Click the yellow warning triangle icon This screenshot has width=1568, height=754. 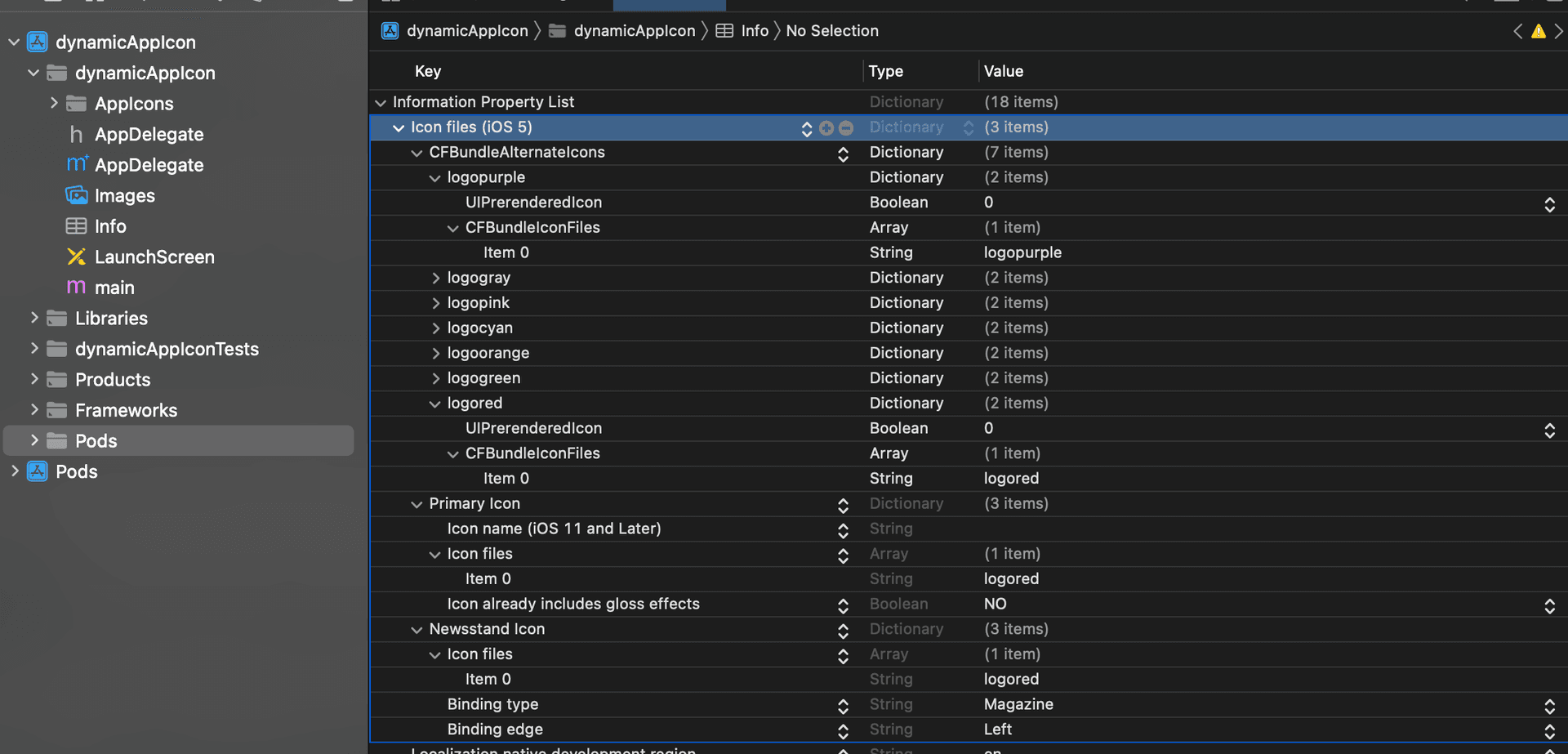(x=1538, y=32)
